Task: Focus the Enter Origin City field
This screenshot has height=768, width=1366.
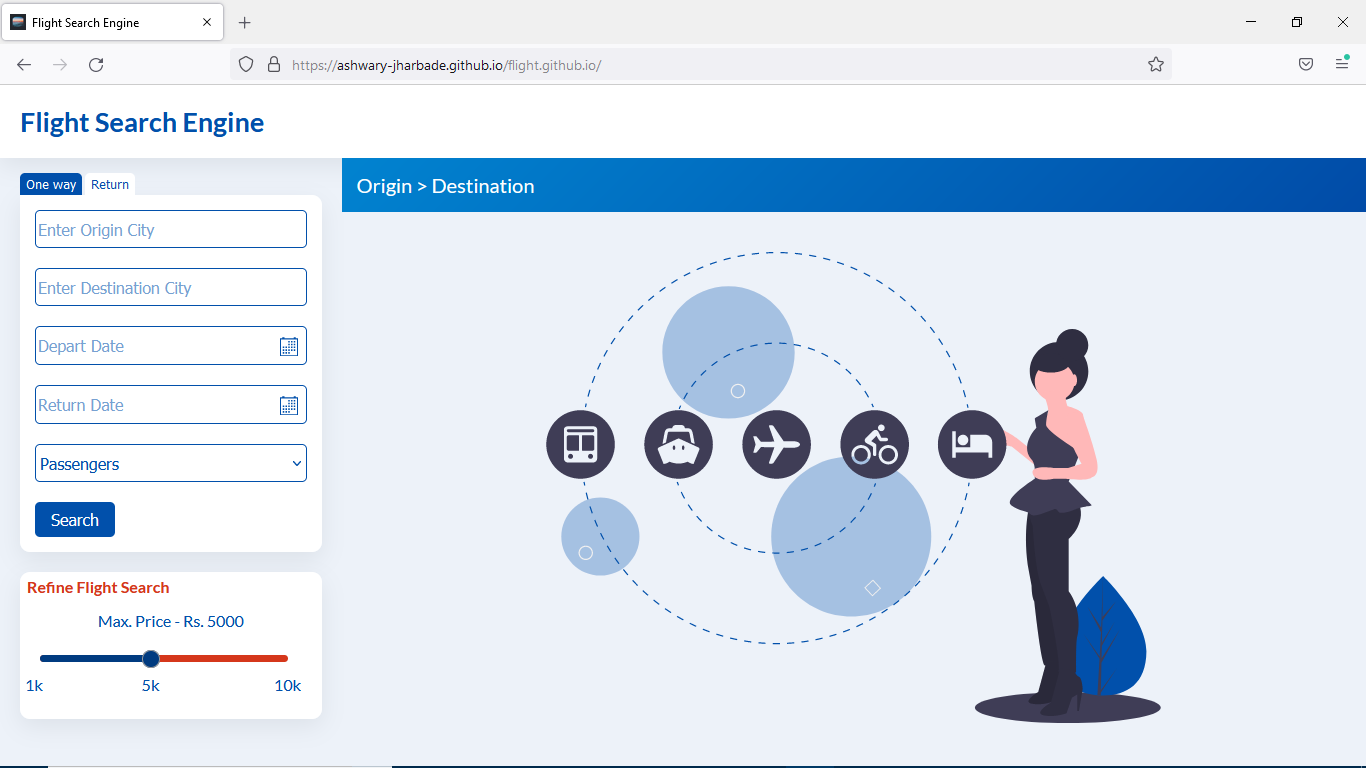Action: [171, 229]
